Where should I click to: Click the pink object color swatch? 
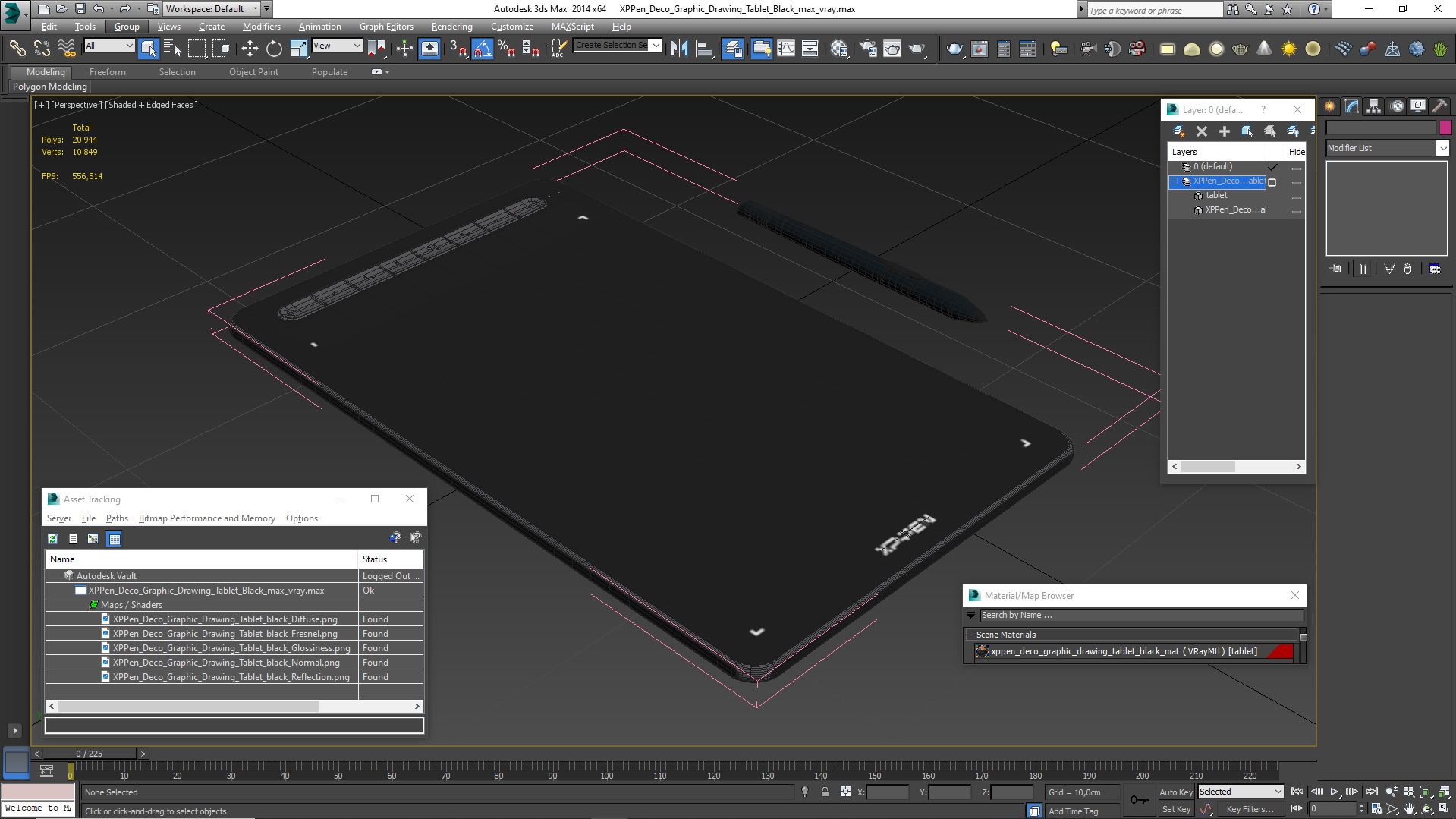[1445, 128]
